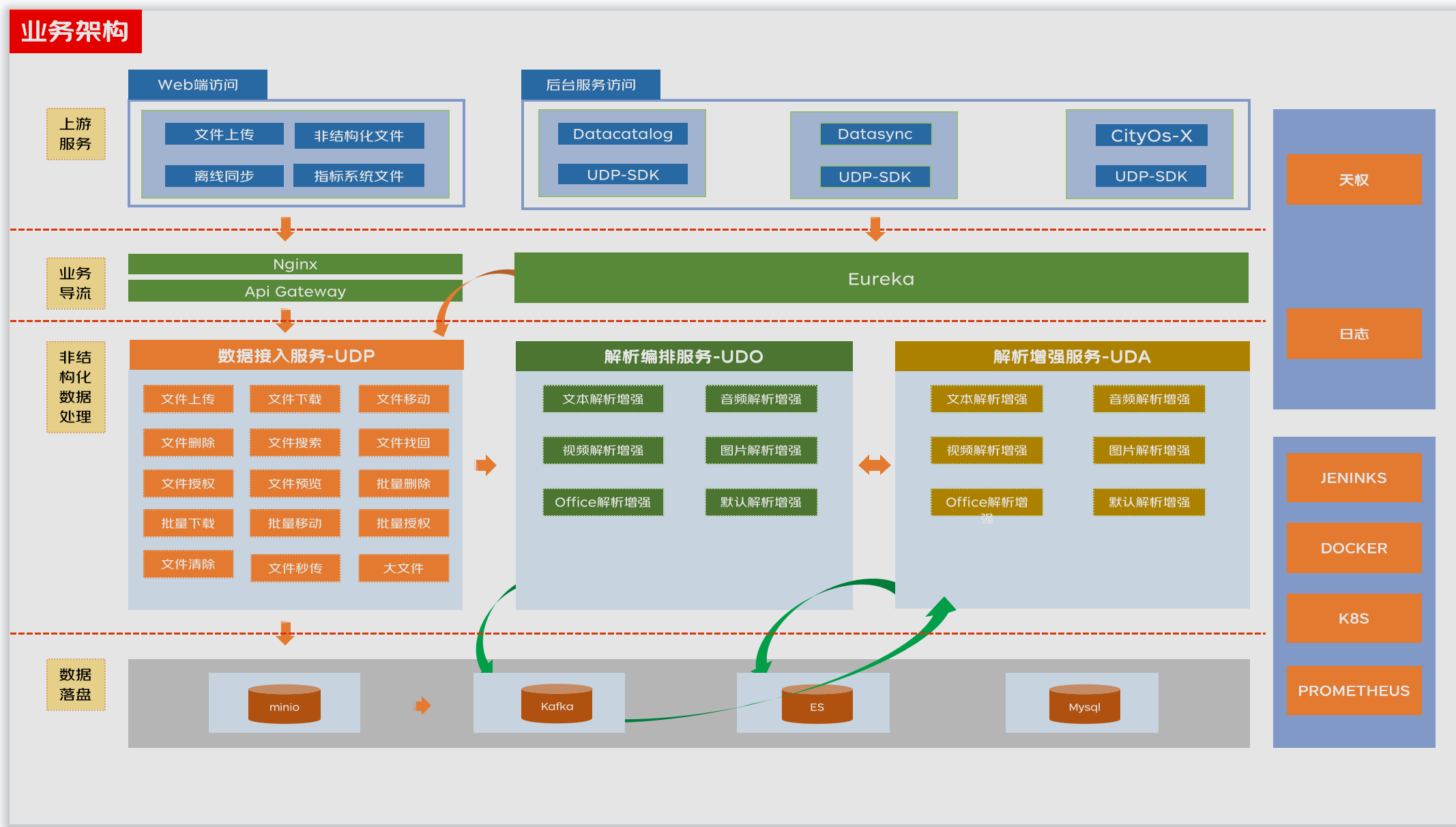Click the 文件下载 box
The image size is (1456, 827).
[x=295, y=399]
